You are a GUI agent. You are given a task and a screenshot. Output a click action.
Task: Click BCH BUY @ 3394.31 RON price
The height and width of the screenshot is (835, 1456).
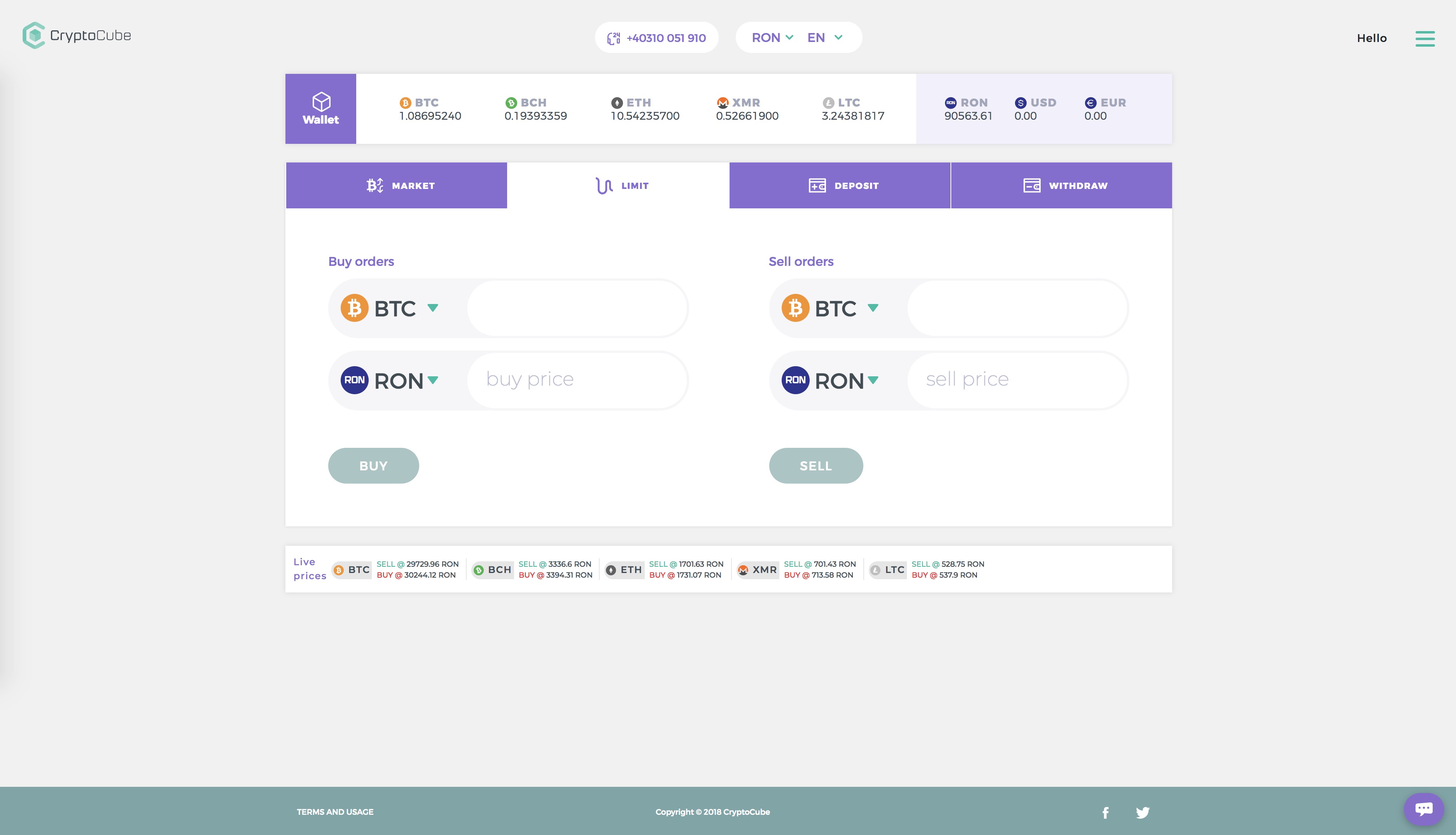(x=555, y=575)
